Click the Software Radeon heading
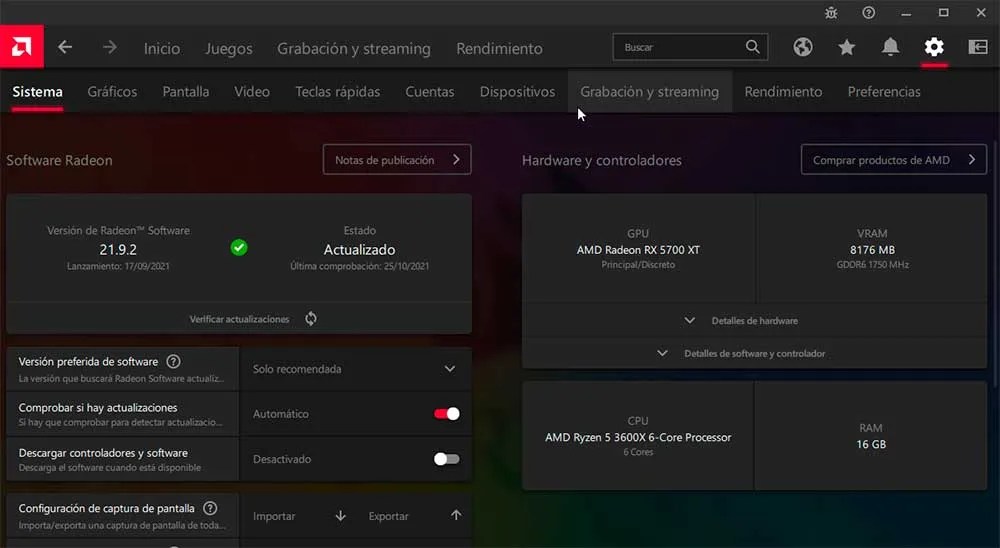 (59, 160)
